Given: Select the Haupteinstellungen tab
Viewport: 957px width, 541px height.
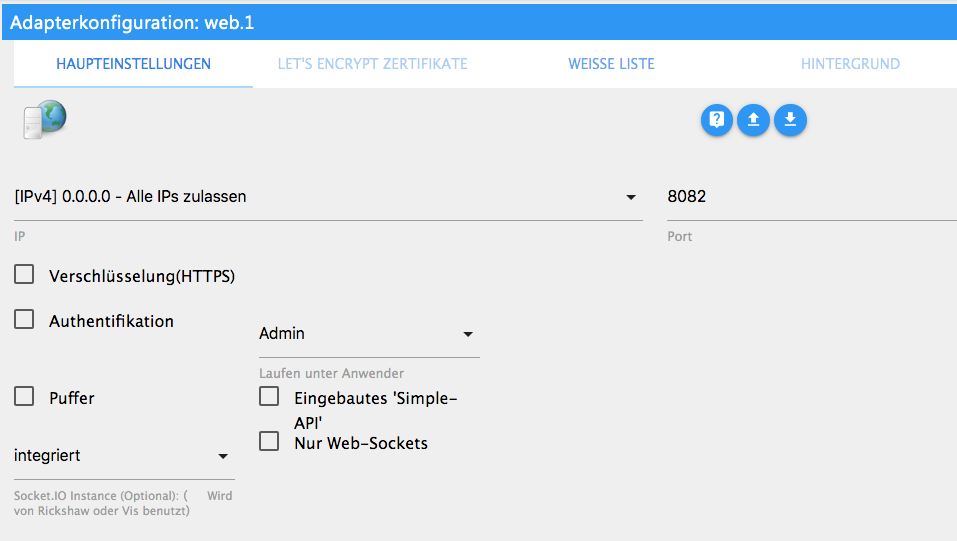Looking at the screenshot, I should tap(133, 64).
